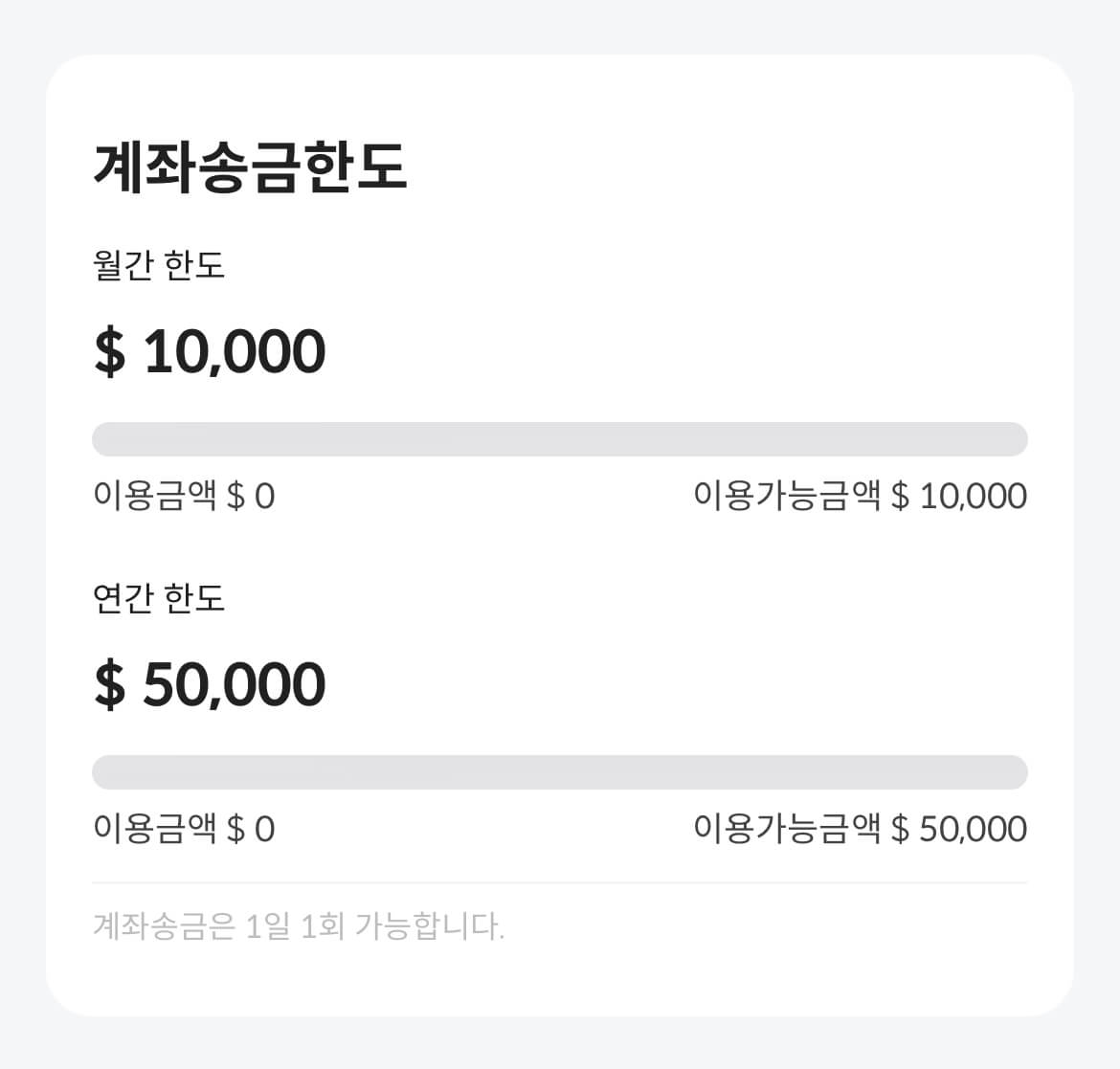Click the $ 50,000 yearly limit amount
Viewport: 1120px width, 1069px height.
point(211,681)
